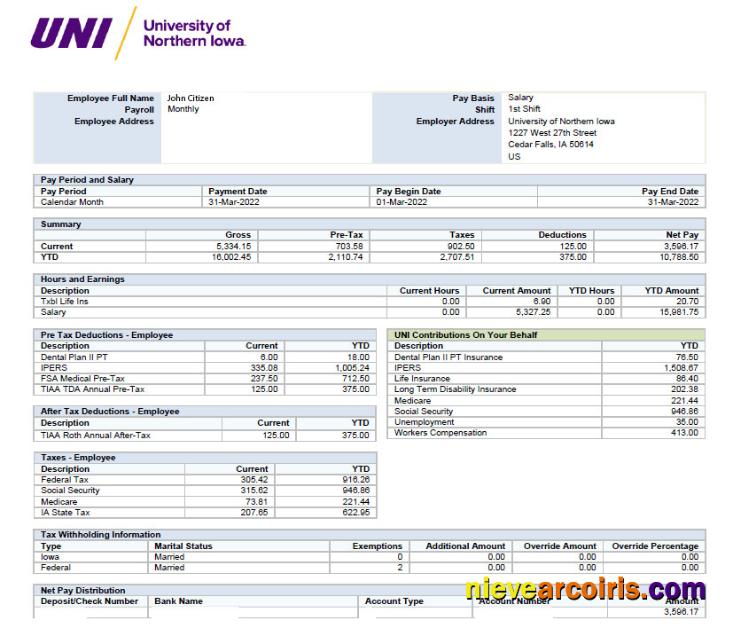733x636 pixels.
Task: Select the Taxes - Employee section header
Action: [78, 457]
